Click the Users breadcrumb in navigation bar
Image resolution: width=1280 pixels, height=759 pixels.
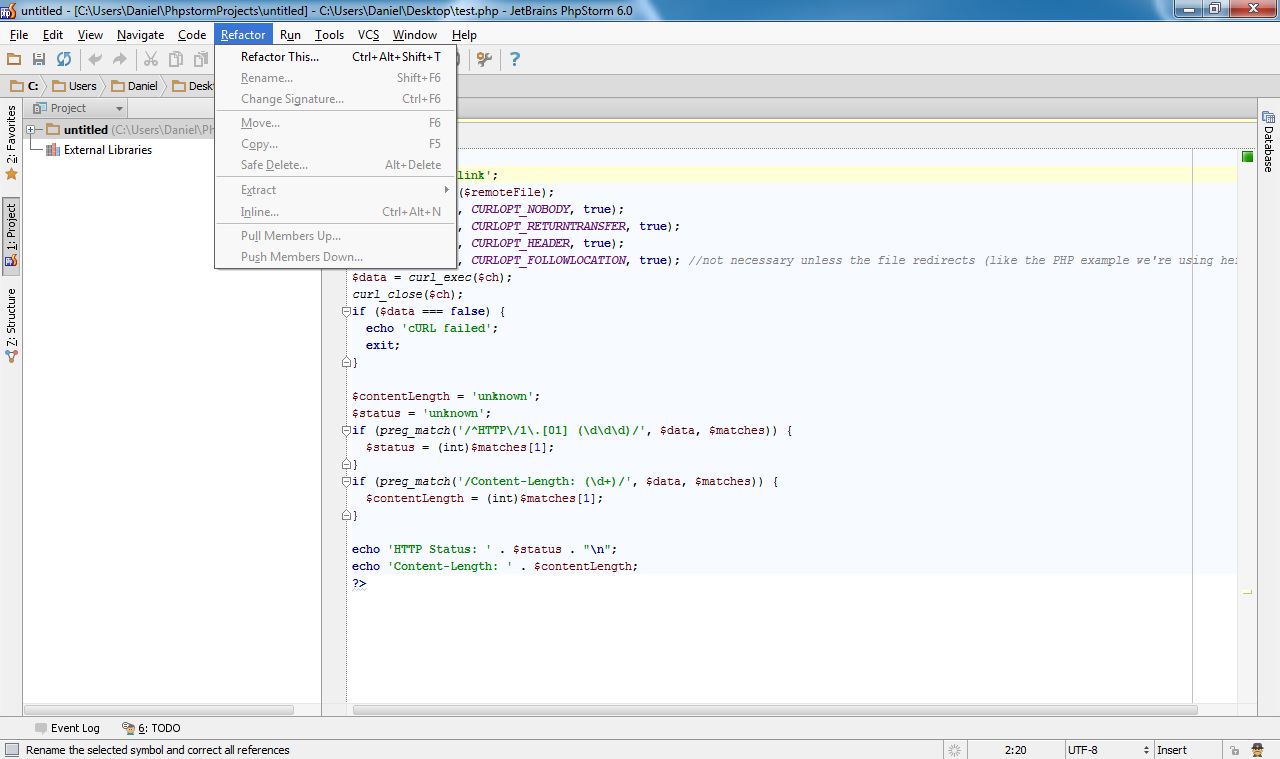point(74,86)
